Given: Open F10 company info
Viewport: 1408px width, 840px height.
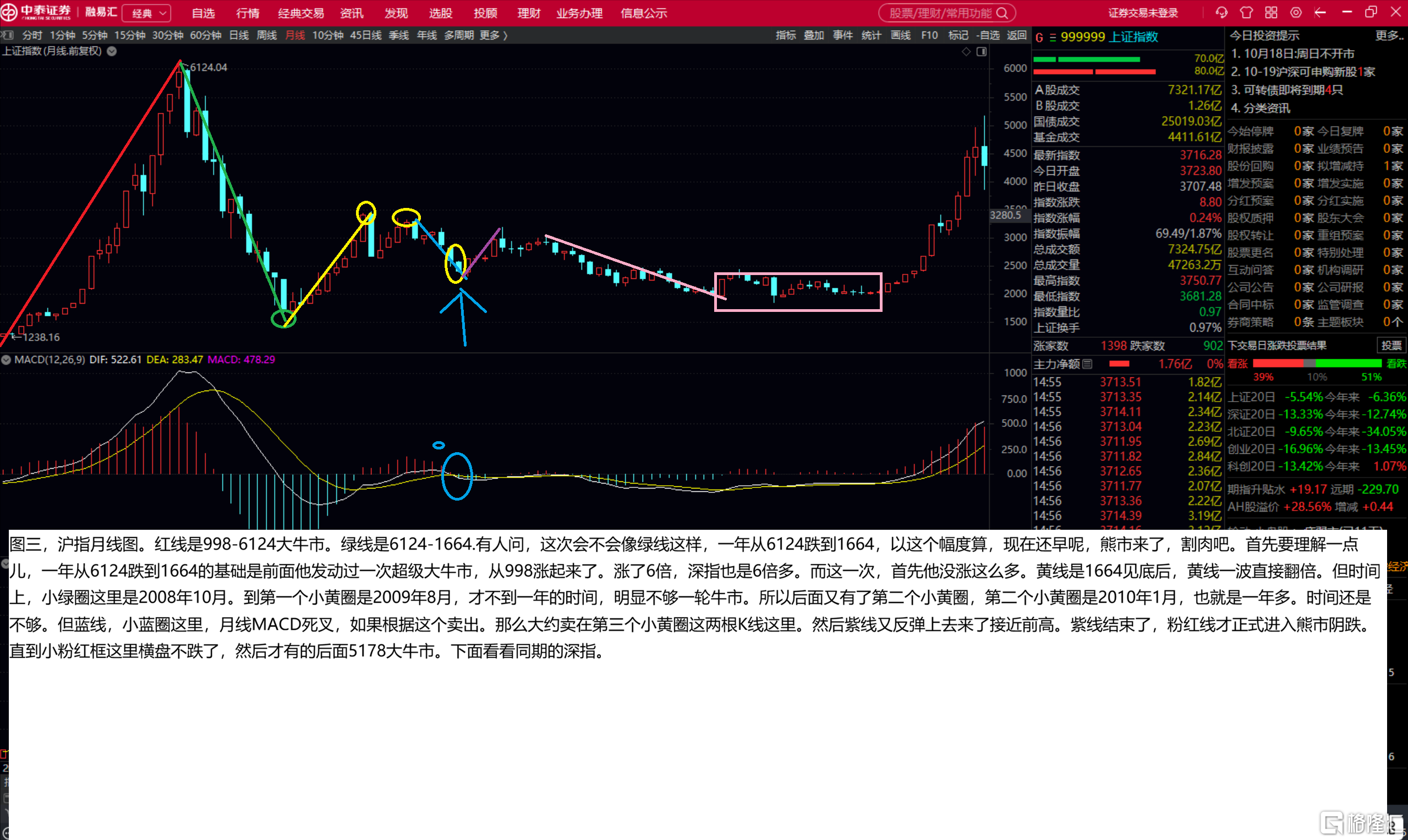Looking at the screenshot, I should pyautogui.click(x=929, y=35).
